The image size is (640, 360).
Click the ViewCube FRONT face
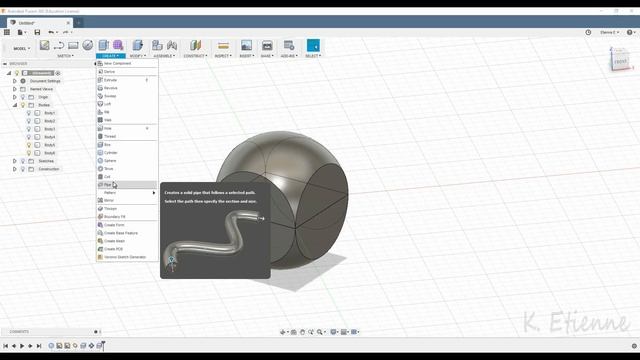620,61
